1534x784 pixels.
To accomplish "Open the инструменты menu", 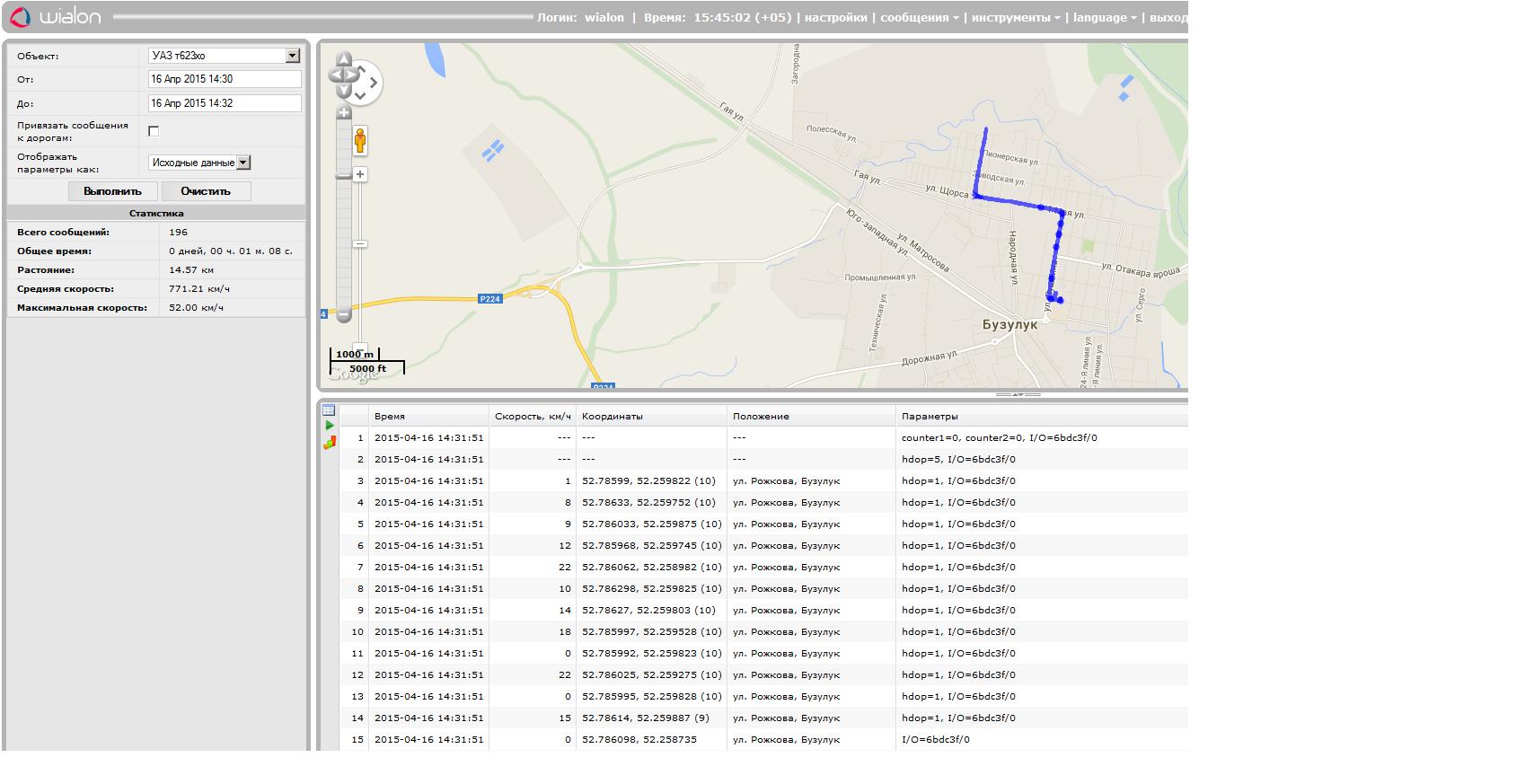I will click(1015, 17).
